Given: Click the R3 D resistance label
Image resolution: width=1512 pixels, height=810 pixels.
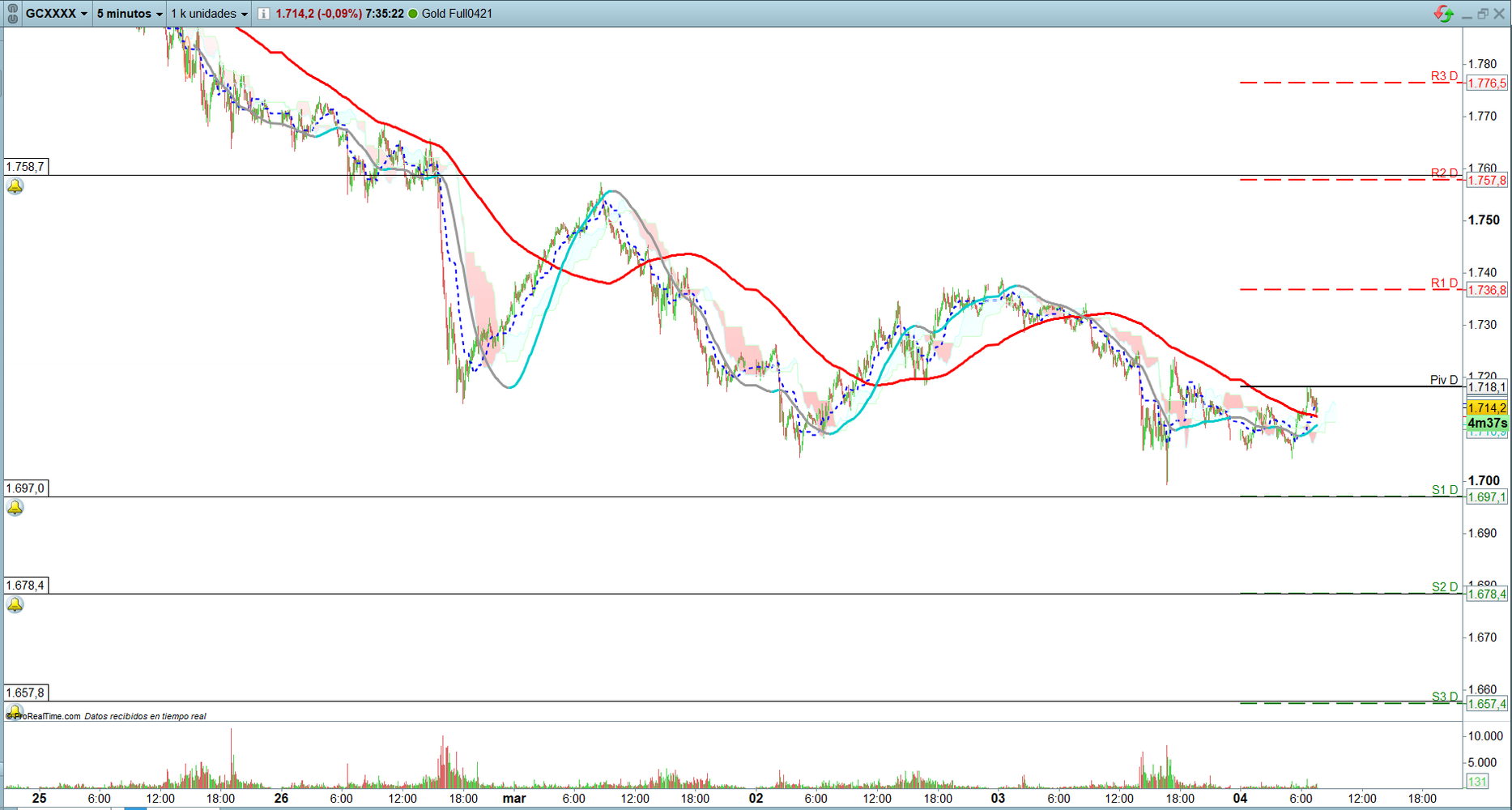Looking at the screenshot, I should point(1443,76).
